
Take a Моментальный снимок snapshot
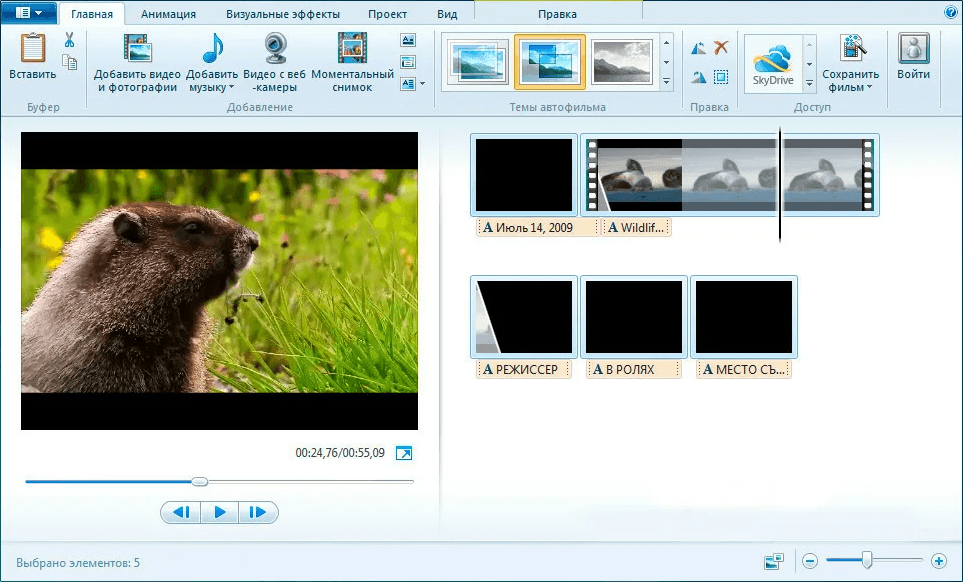(352, 50)
